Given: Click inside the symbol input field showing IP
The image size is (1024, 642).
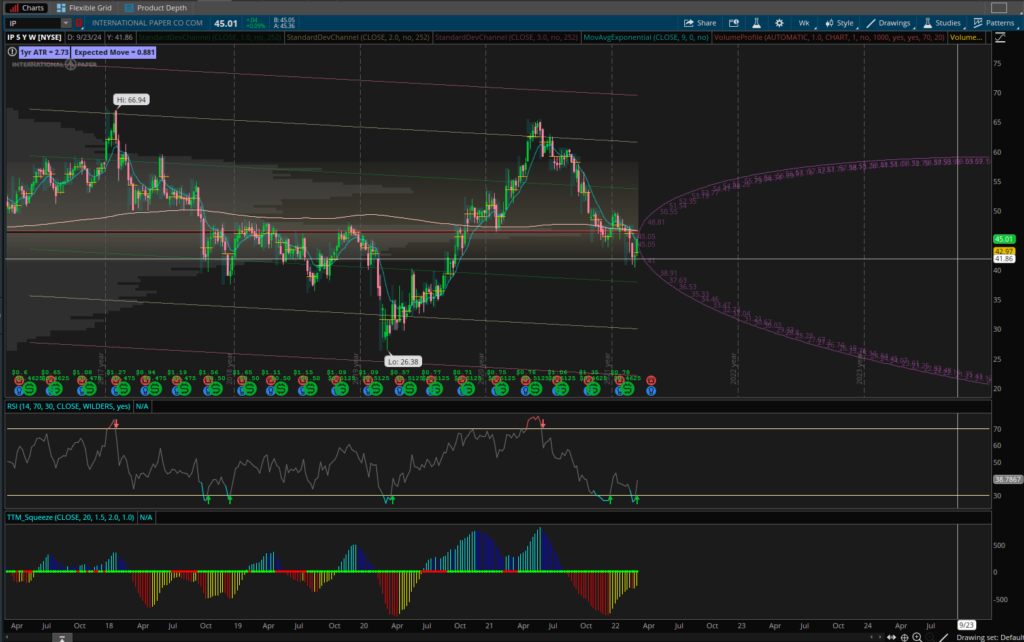Looking at the screenshot, I should [x=30, y=23].
